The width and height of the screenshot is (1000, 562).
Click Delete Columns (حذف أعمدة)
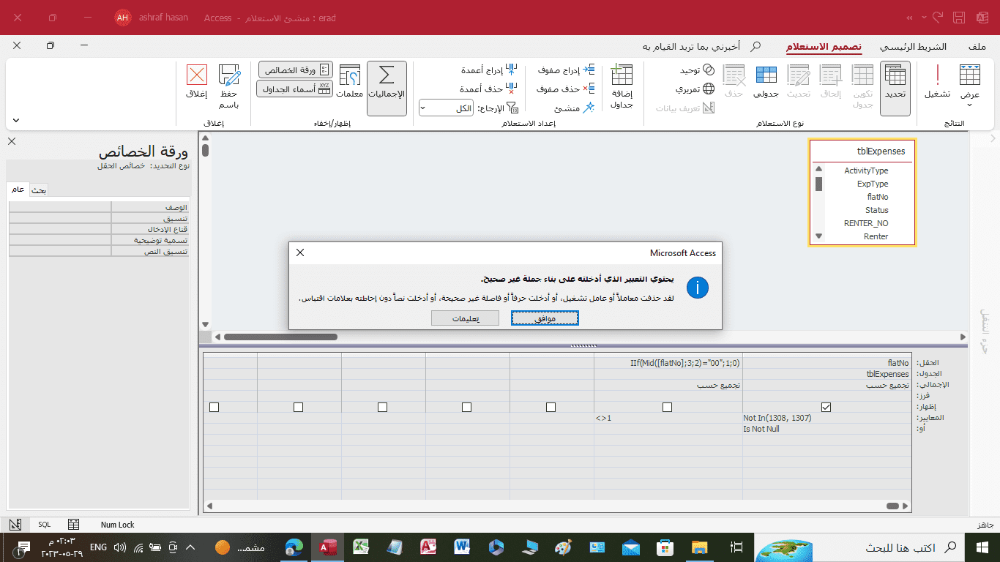489,89
